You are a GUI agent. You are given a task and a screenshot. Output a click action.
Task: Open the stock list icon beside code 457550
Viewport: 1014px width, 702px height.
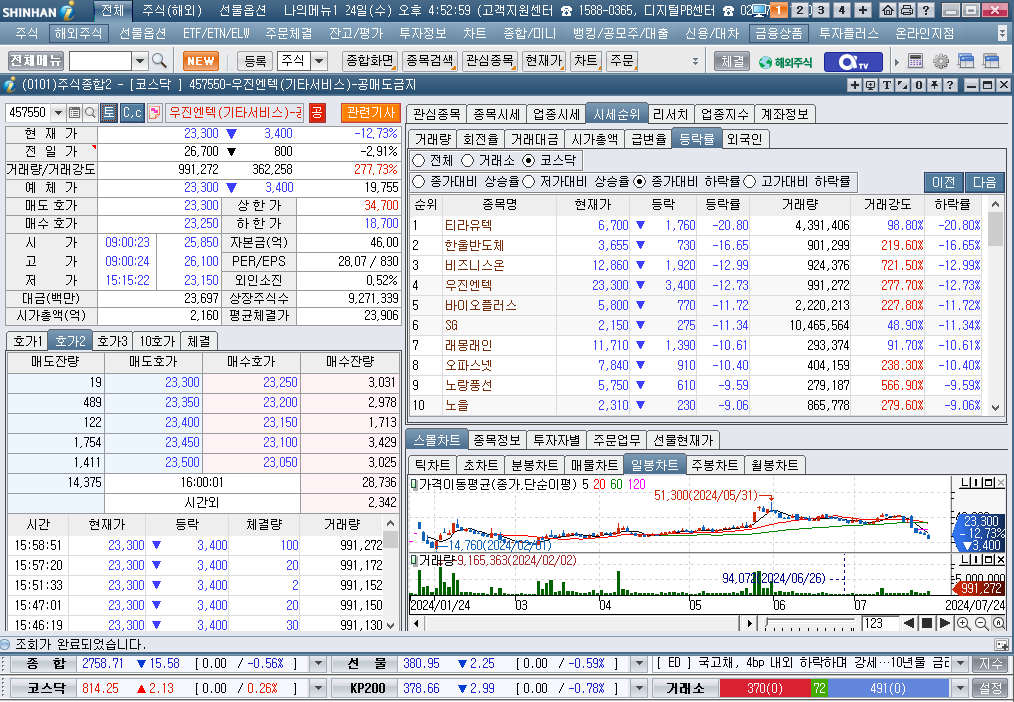pyautogui.click(x=74, y=113)
